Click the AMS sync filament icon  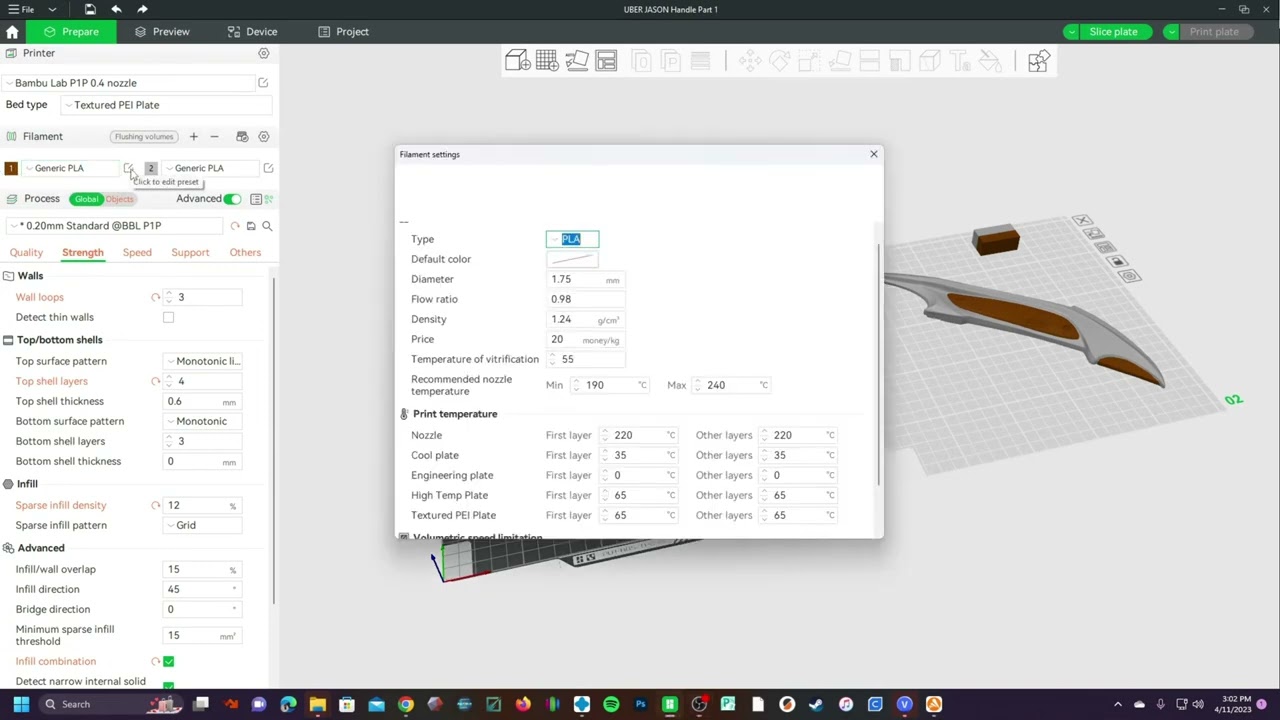pos(242,136)
